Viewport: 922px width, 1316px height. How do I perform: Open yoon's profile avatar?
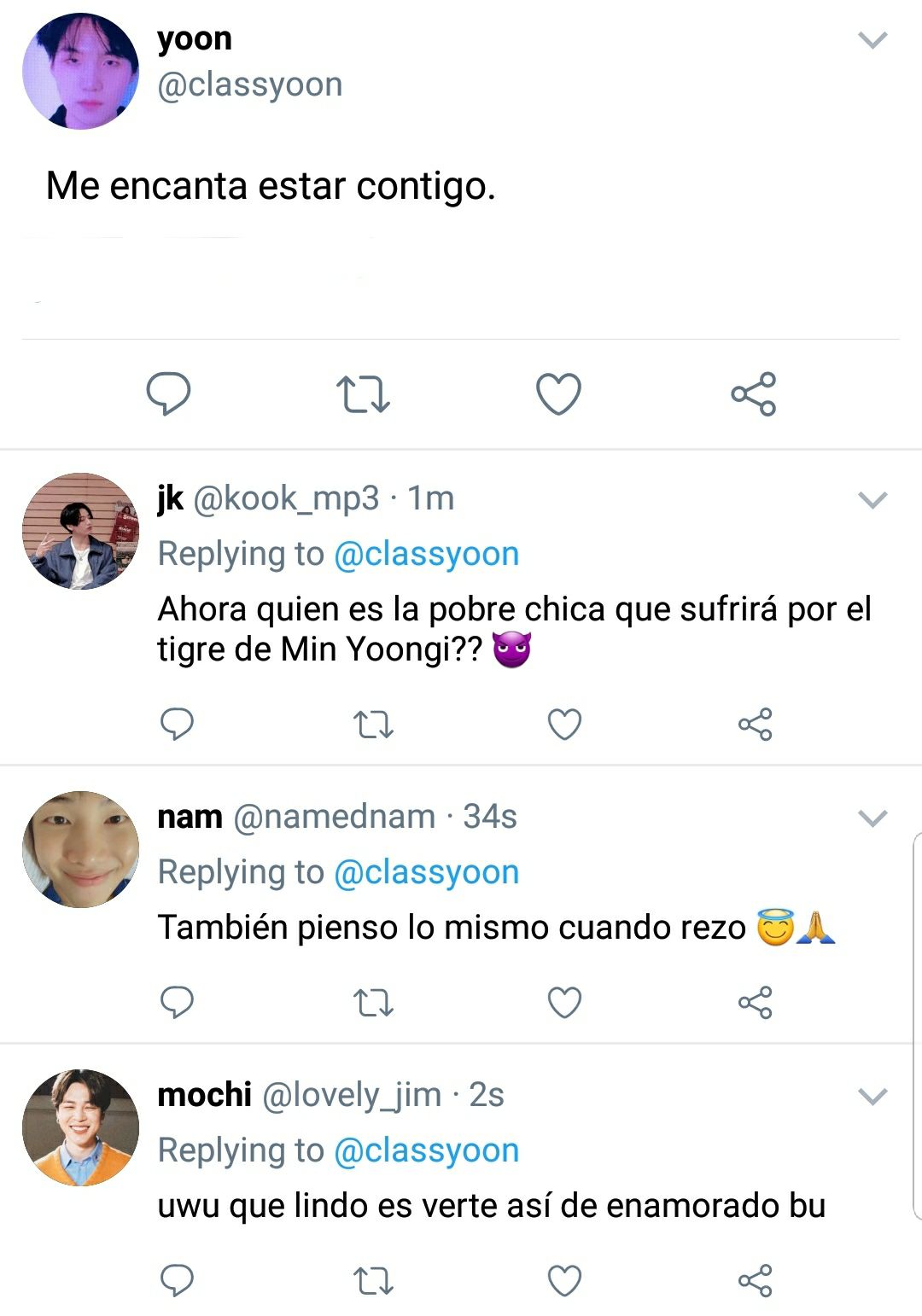click(x=80, y=71)
